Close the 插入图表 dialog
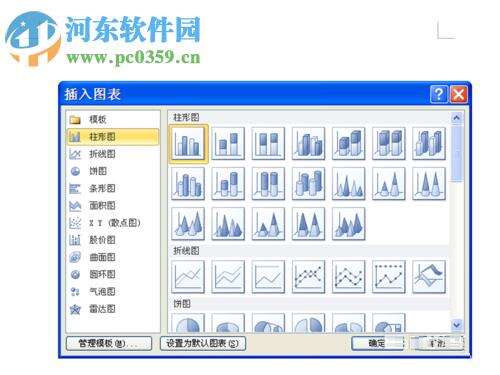 458,94
